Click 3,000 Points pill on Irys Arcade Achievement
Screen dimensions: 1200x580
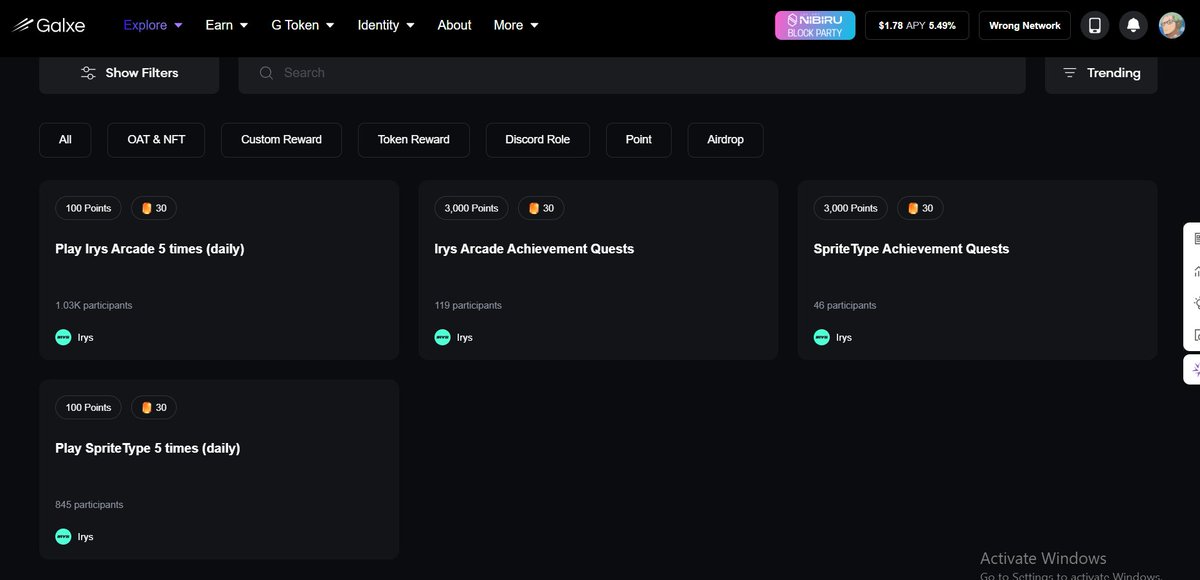tap(471, 208)
